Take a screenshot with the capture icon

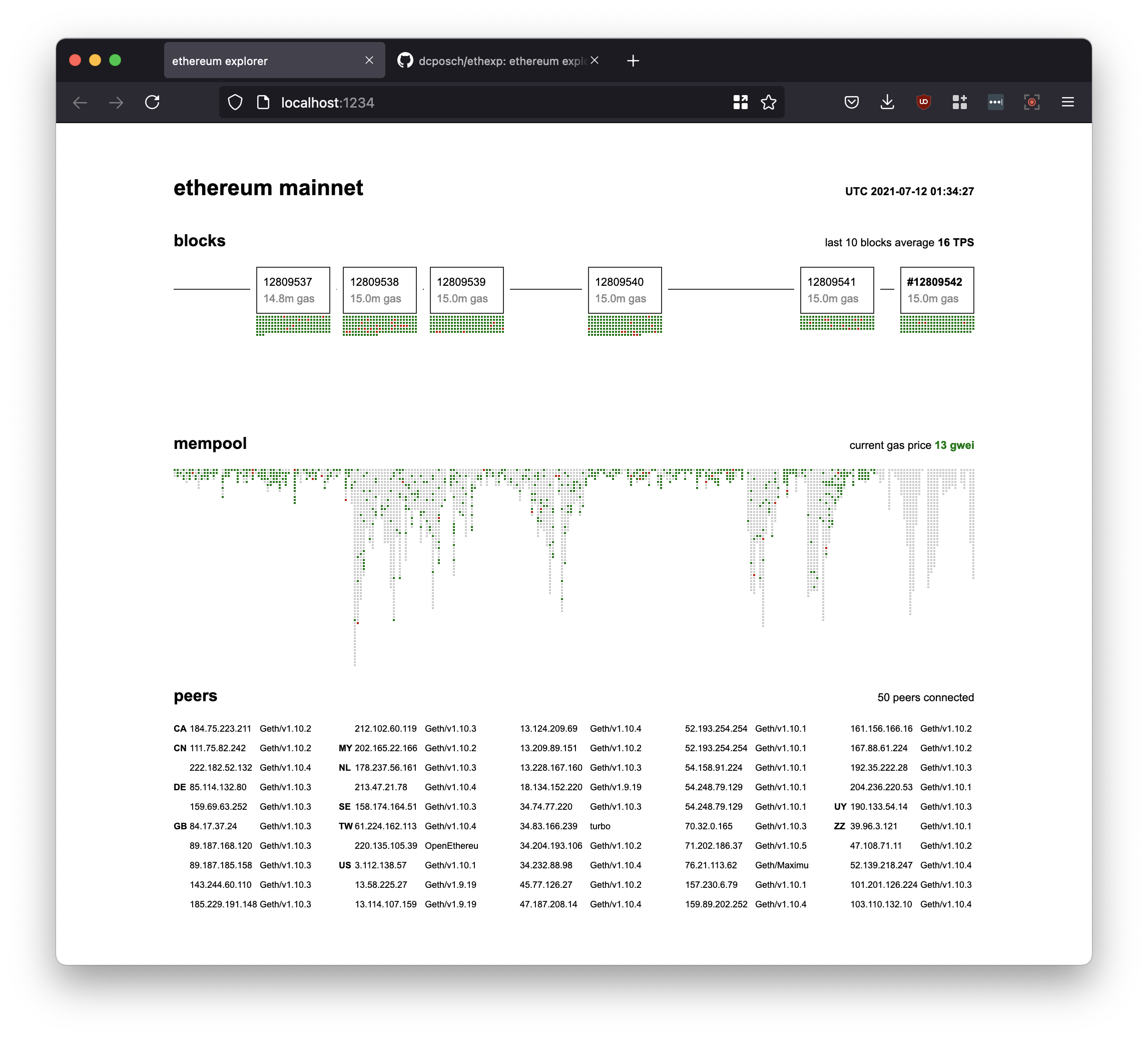coord(1032,103)
